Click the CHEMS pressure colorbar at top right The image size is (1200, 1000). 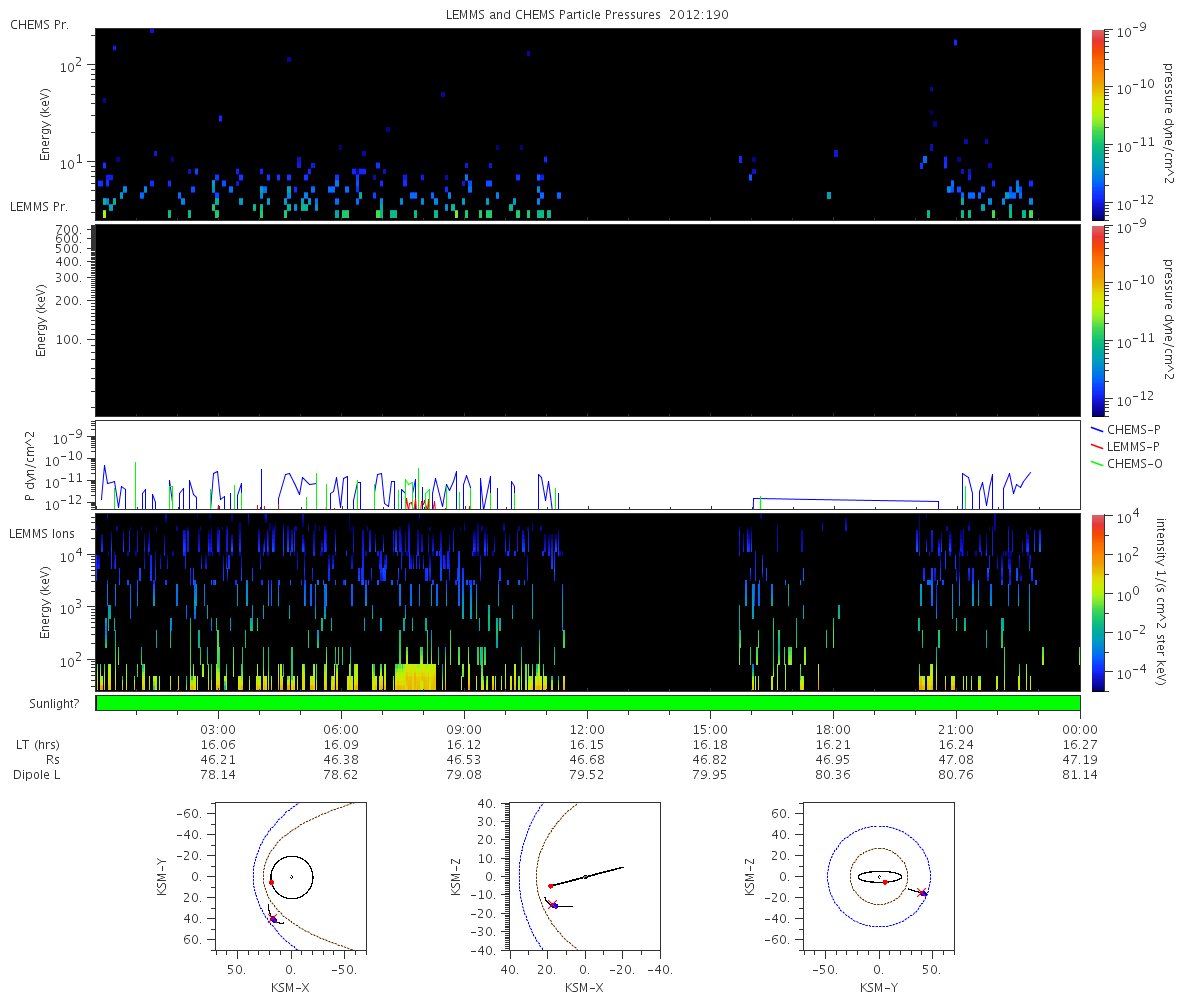point(1097,124)
